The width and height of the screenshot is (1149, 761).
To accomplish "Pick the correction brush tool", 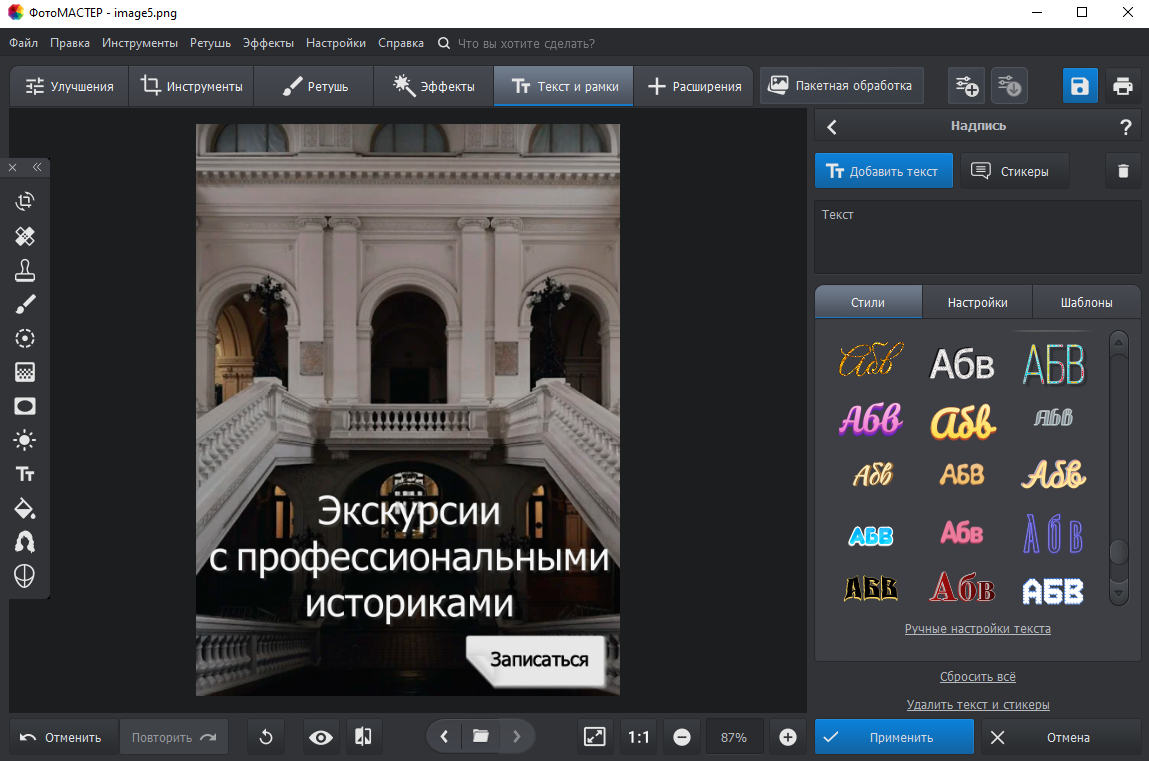I will tap(25, 304).
